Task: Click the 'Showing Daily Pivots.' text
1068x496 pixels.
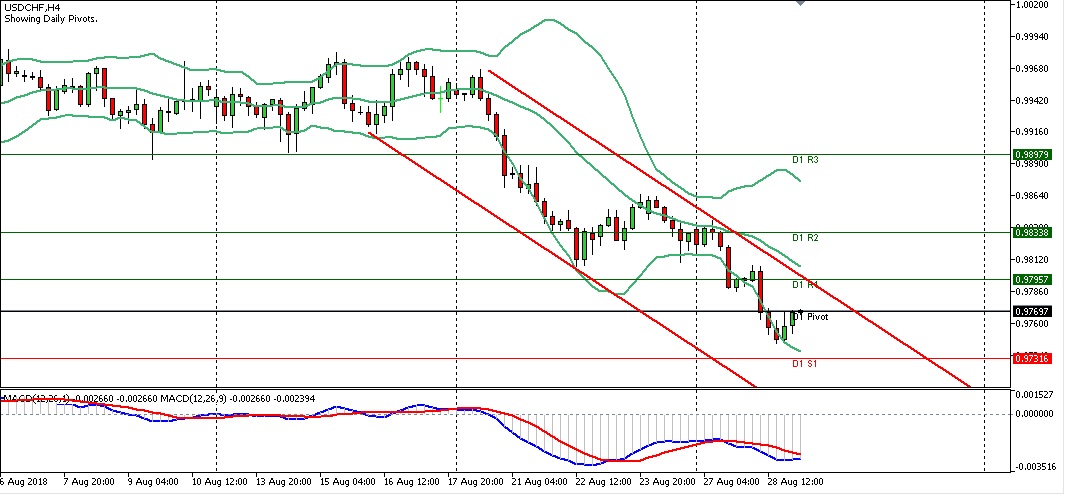Action: [x=51, y=20]
